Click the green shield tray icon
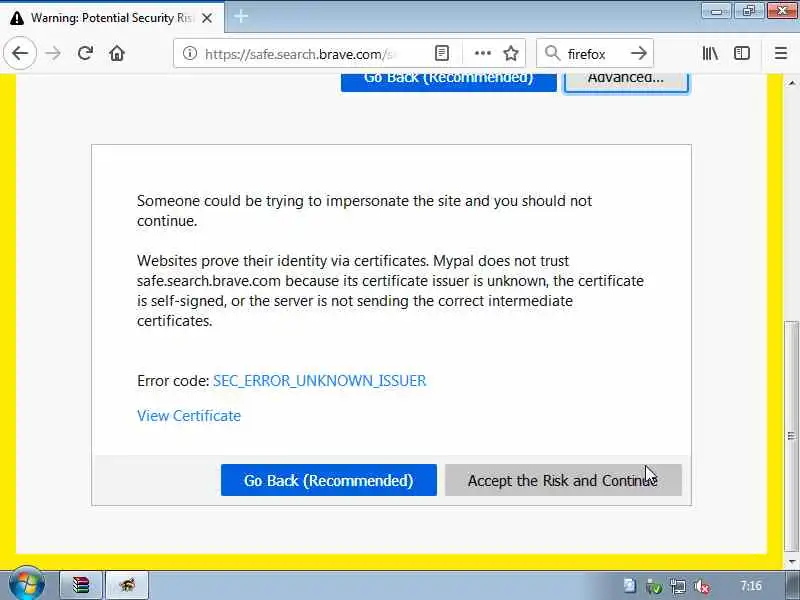 (654, 587)
